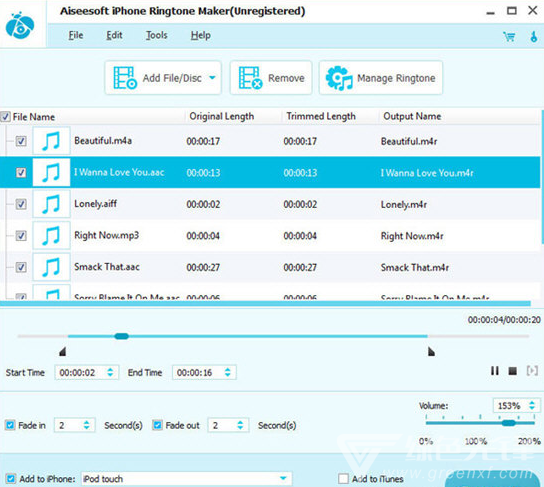Click the music note icon for Beautiful.m4a
Viewport: 544px width, 487px height.
coord(51,140)
